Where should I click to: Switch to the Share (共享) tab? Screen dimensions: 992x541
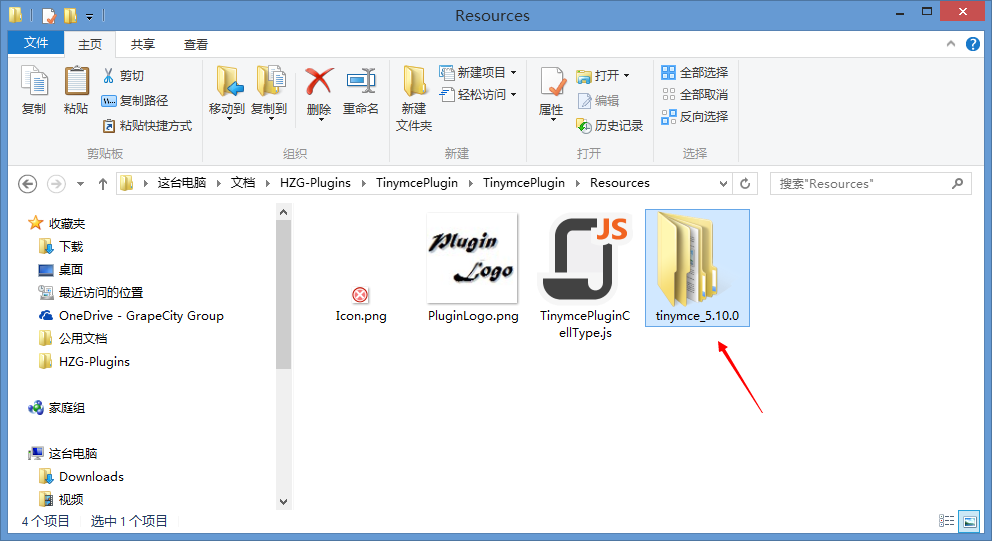coord(143,44)
